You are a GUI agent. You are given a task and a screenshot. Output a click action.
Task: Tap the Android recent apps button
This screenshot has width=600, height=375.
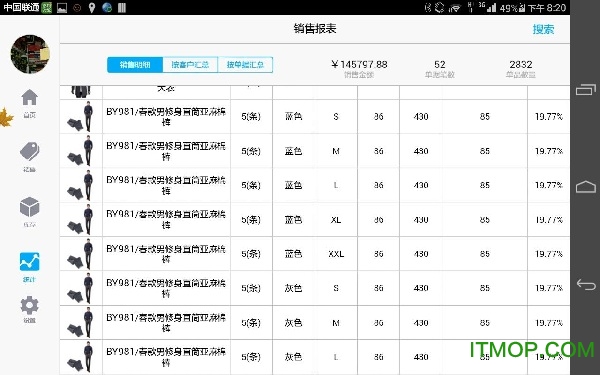[586, 89]
